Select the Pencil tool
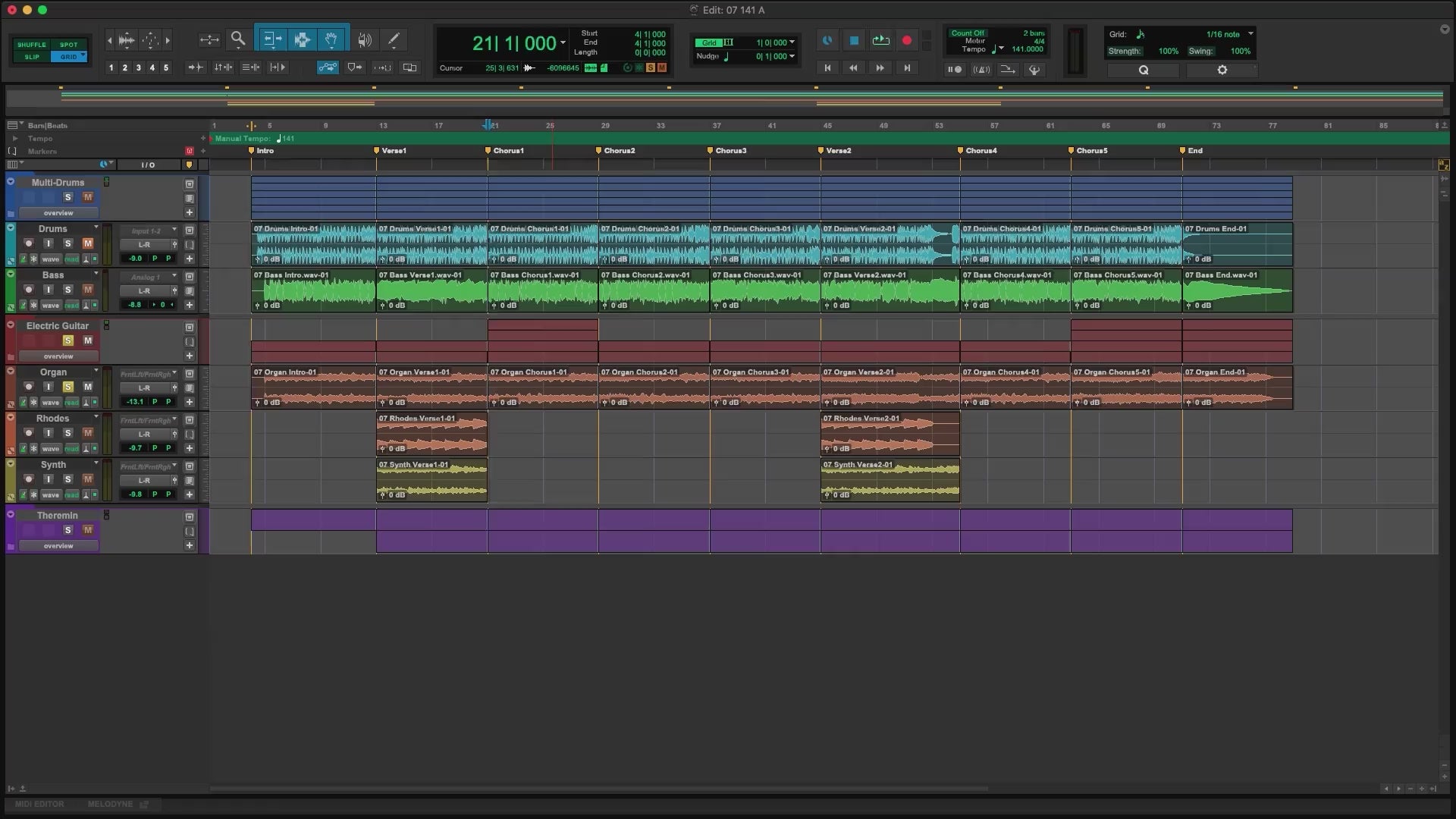Screen dimensions: 1456x819 click(394, 39)
